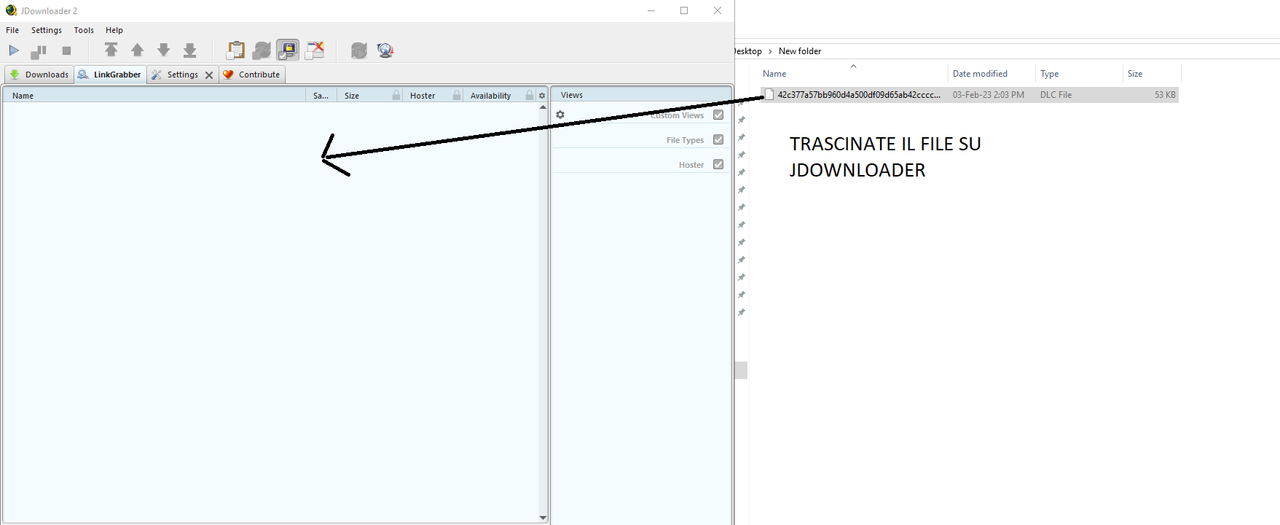Click the reconnect icon in toolbar
The height and width of the screenshot is (525, 1280).
click(x=359, y=50)
